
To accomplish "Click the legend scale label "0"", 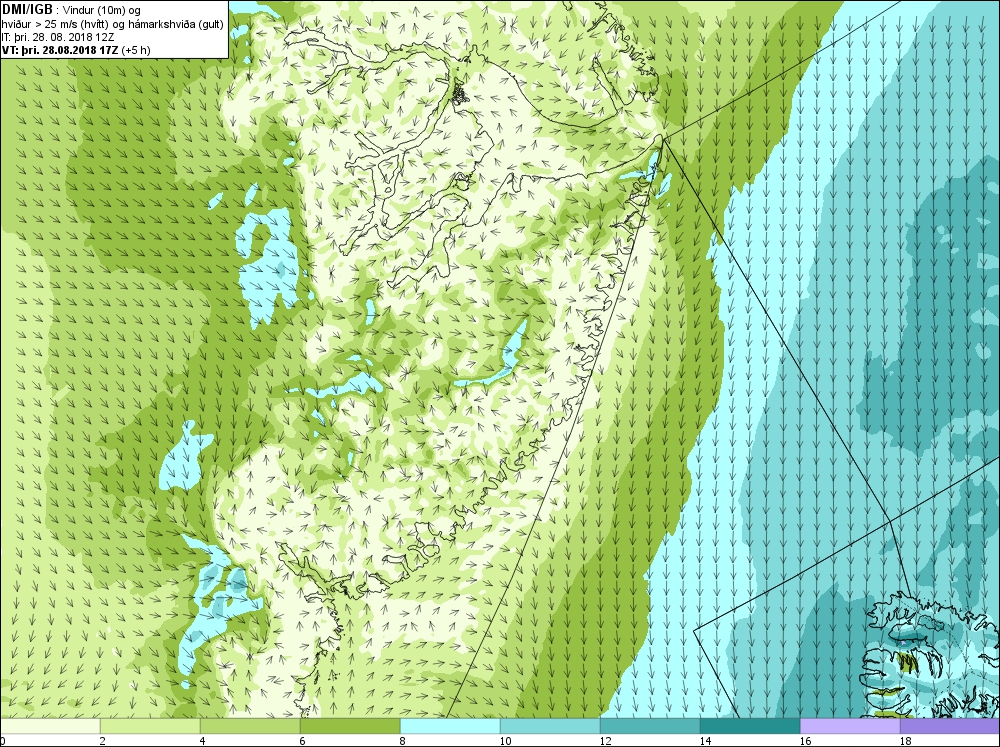I will (x=3, y=741).
